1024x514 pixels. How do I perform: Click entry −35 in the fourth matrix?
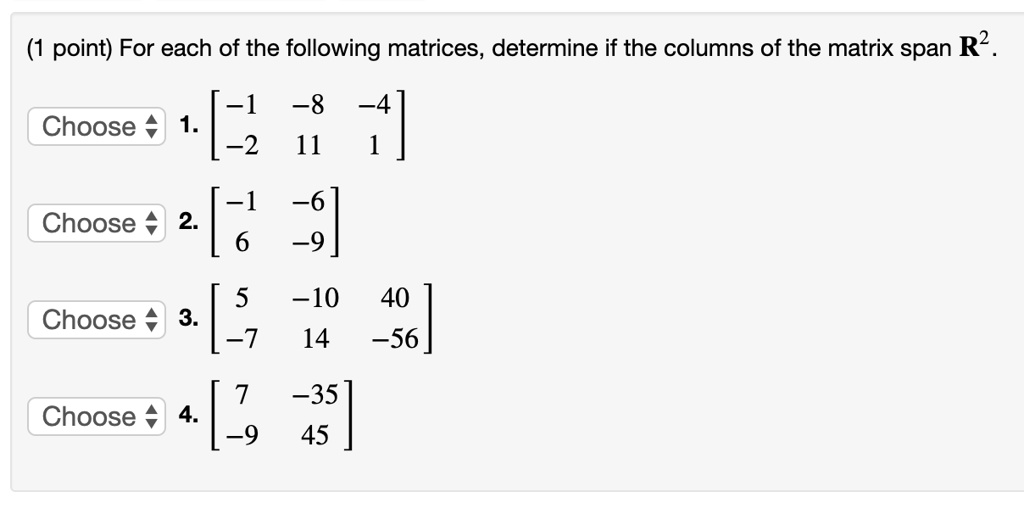pyautogui.click(x=315, y=394)
